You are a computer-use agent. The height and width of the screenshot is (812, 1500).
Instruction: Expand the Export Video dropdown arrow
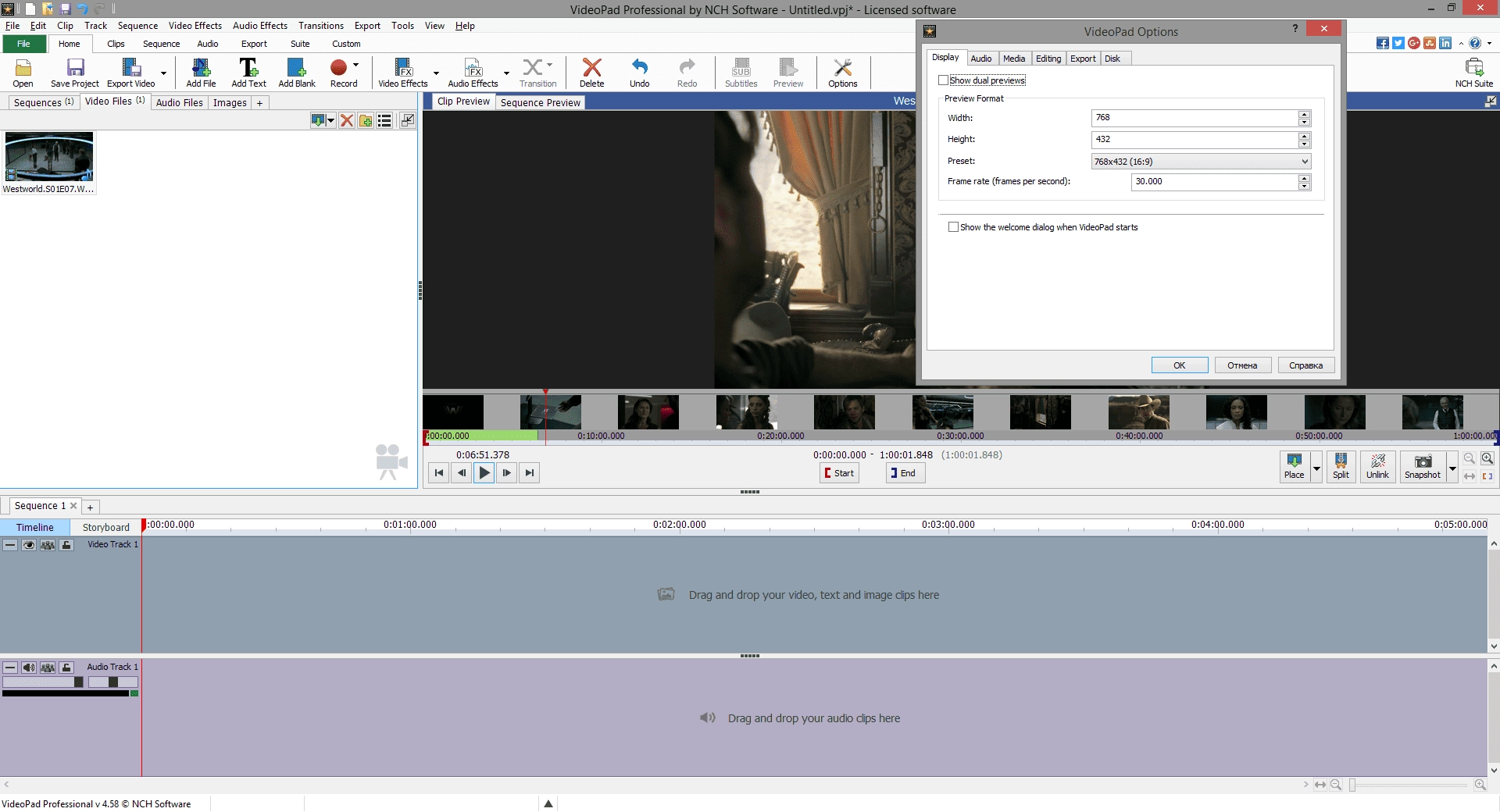point(163,73)
